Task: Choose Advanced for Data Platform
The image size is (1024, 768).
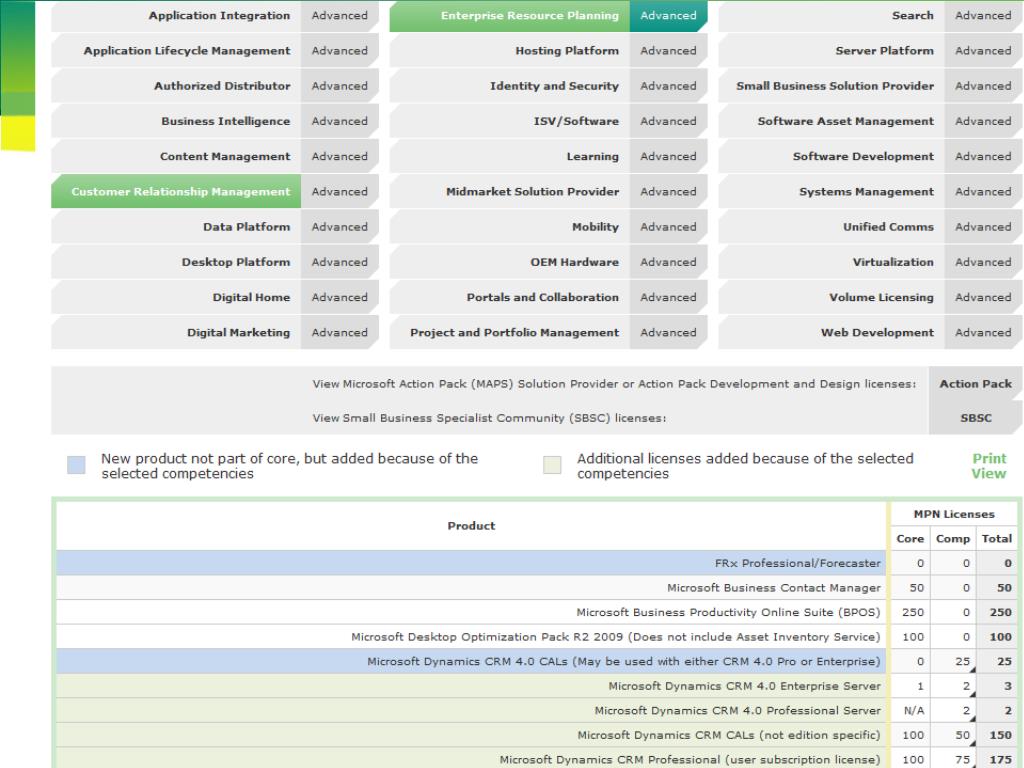Action: coord(340,227)
